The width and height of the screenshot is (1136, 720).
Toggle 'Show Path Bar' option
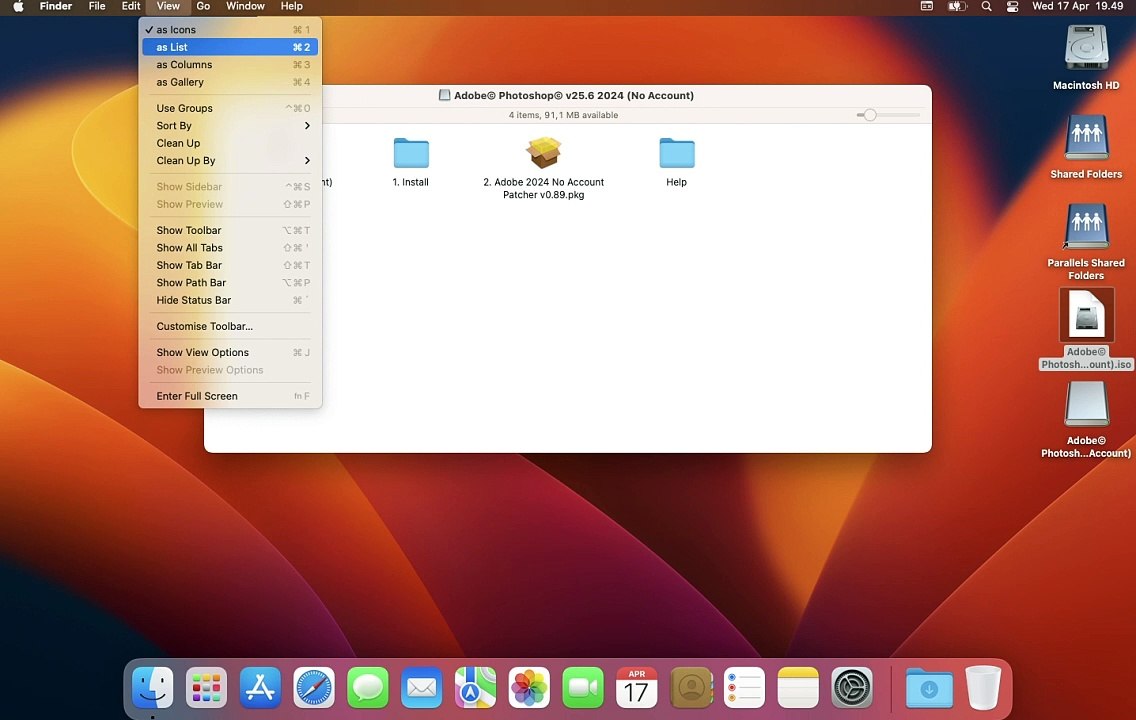coord(230,282)
